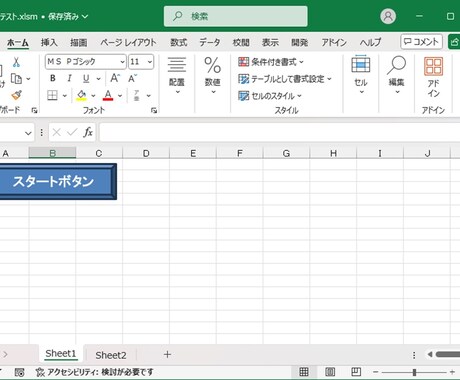Image resolution: width=460 pixels, height=380 pixels.
Task: Switch to Sheet2 tab
Action: click(x=111, y=355)
